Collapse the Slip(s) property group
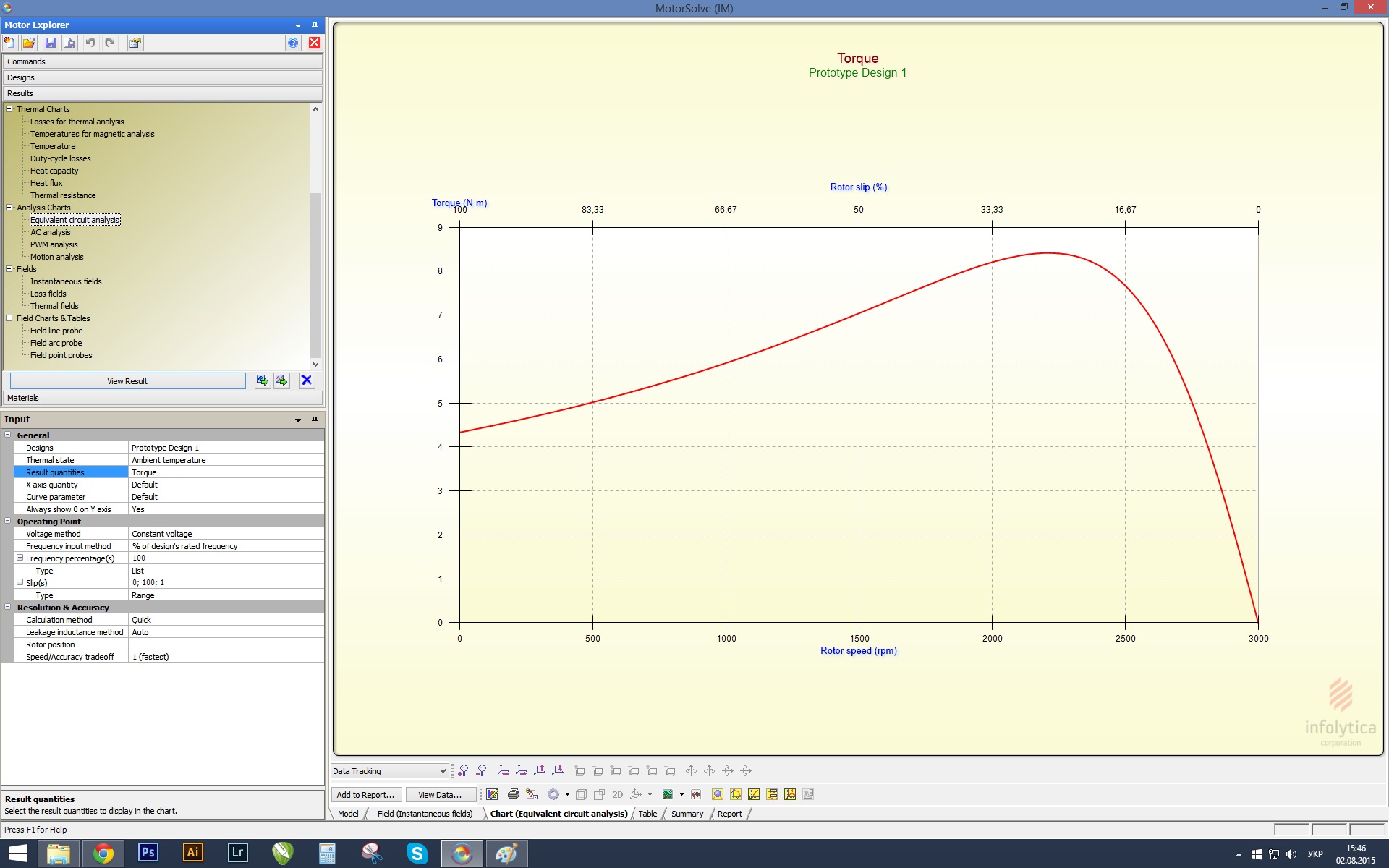 (x=20, y=582)
